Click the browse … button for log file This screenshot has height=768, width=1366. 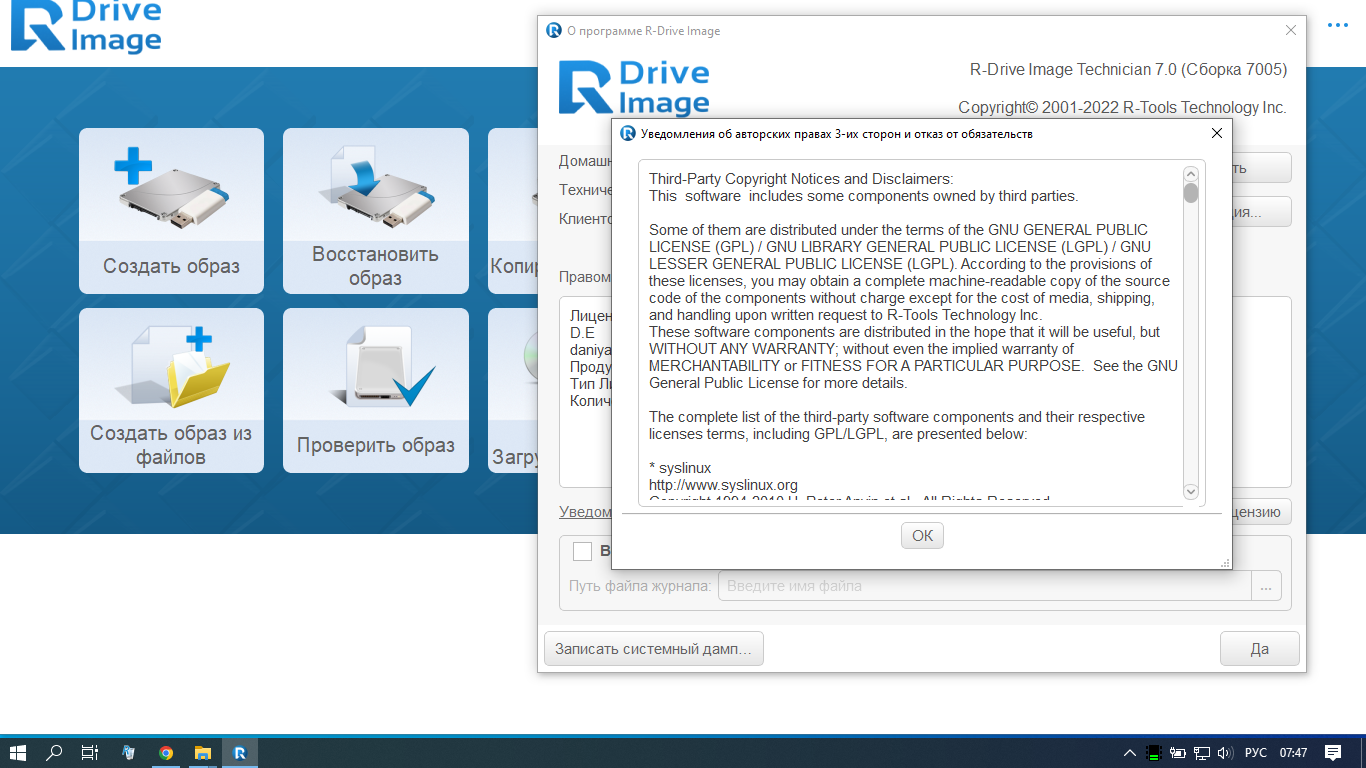pyautogui.click(x=1266, y=586)
